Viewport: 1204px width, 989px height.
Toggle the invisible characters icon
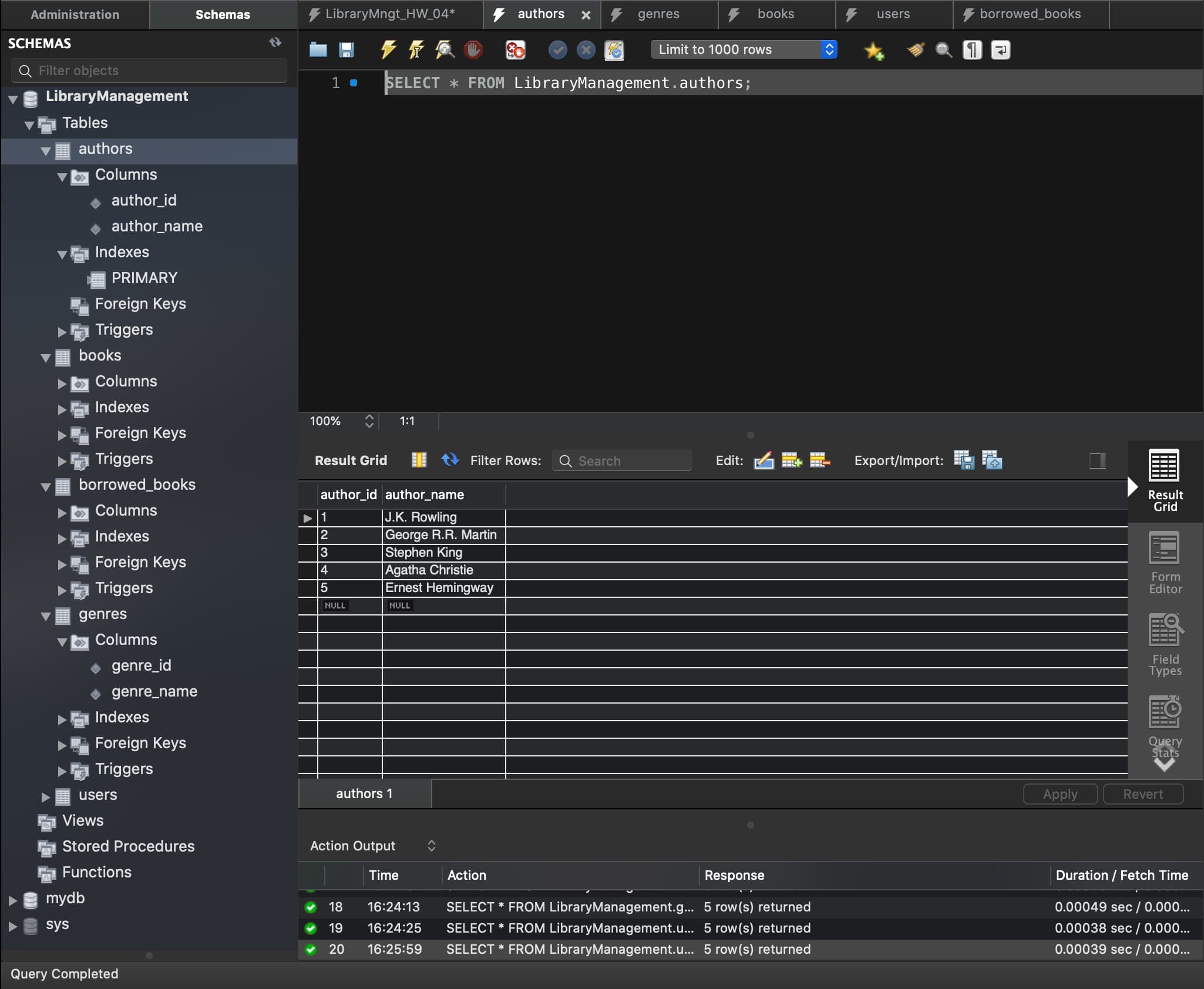[x=972, y=50]
